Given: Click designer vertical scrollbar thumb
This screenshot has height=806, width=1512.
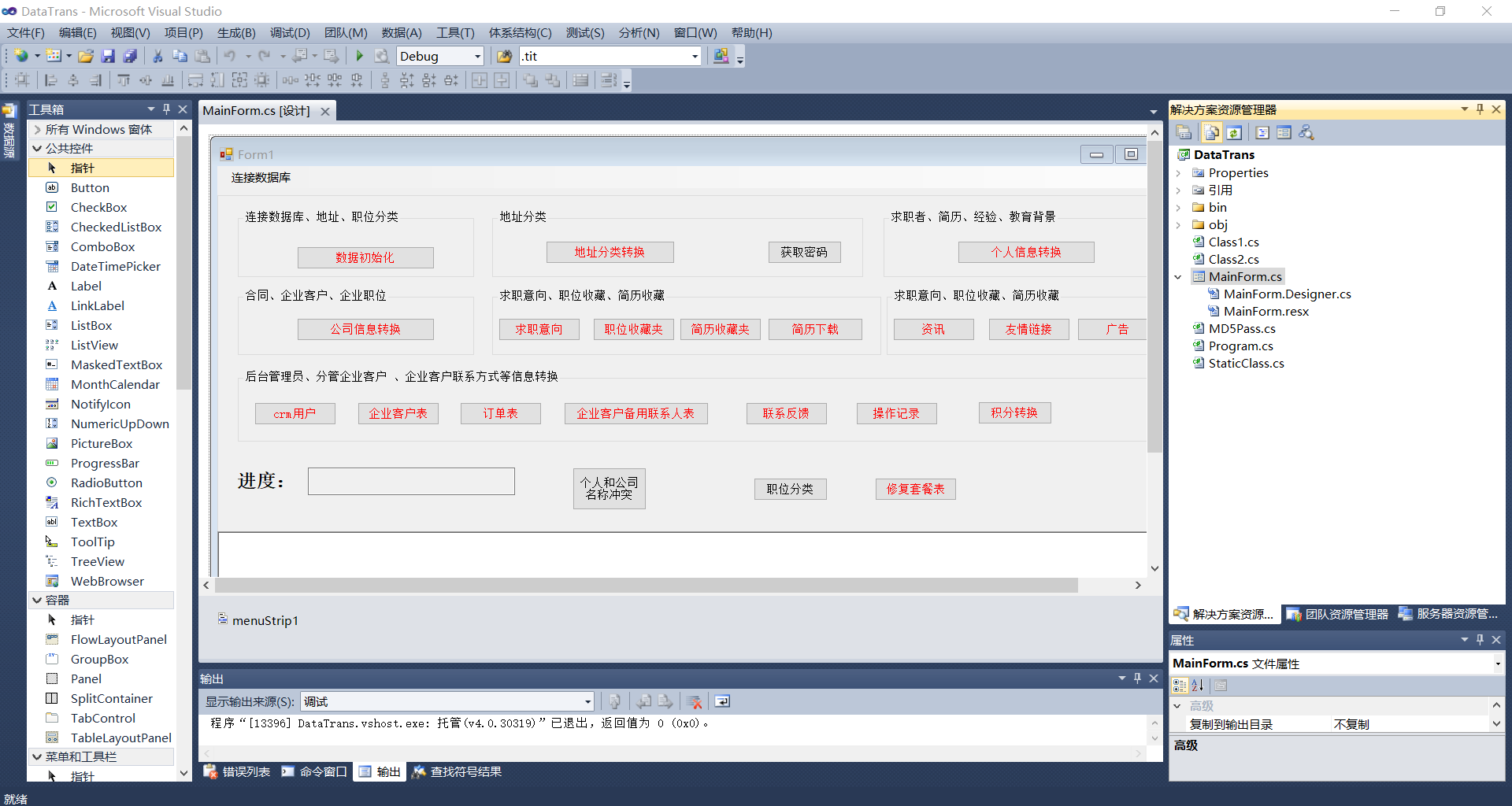Looking at the screenshot, I should tap(1154, 295).
